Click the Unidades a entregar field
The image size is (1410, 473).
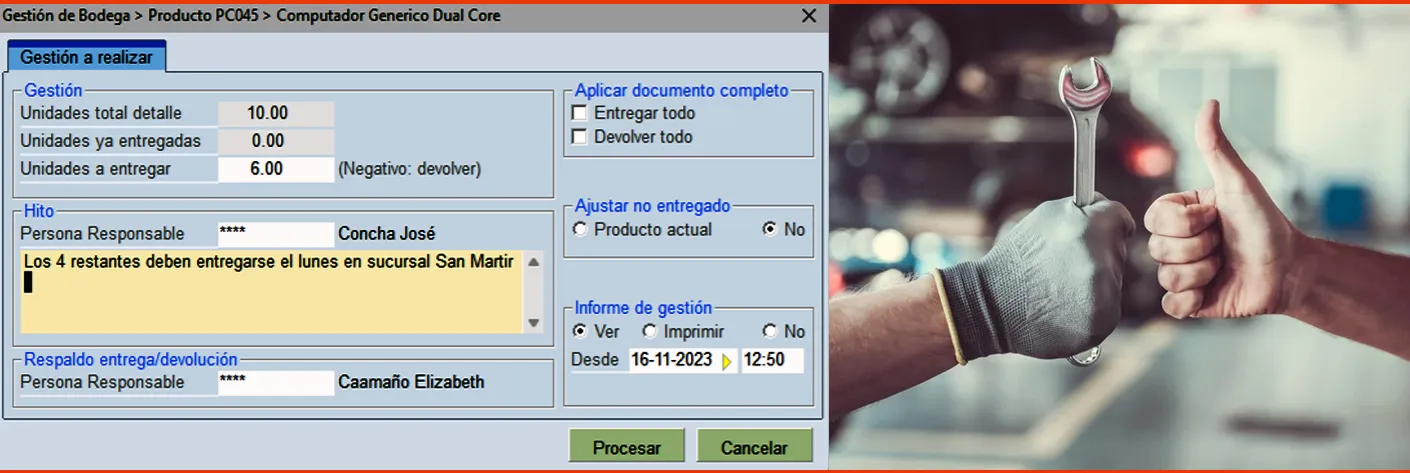pos(276,169)
